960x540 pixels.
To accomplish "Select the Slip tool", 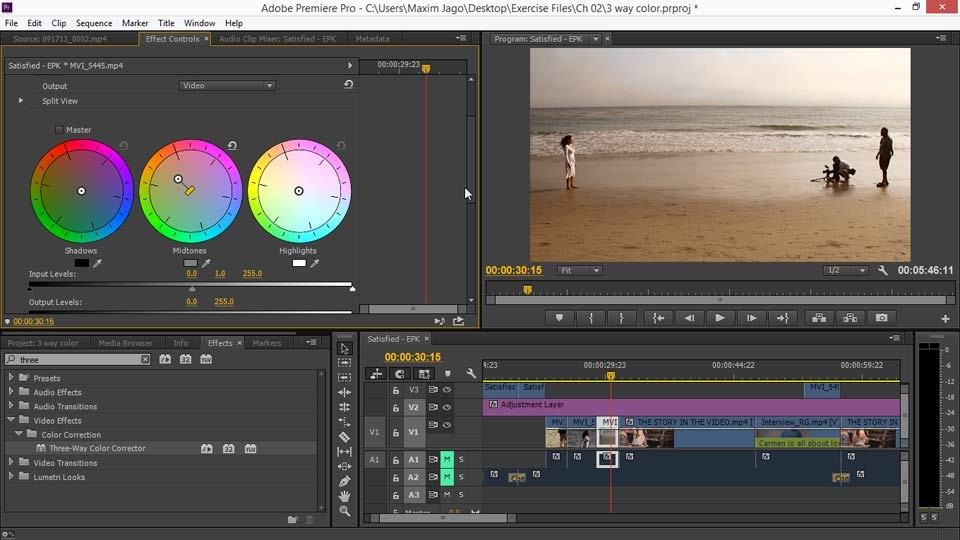I will click(345, 452).
